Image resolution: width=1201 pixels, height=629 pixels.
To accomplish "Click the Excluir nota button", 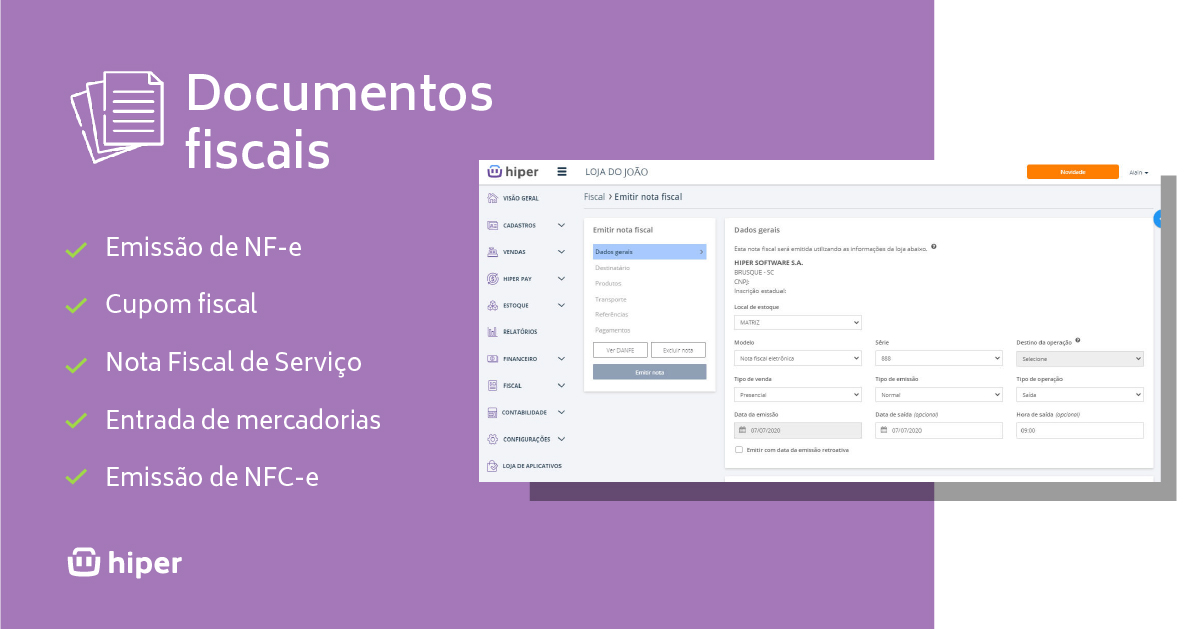I will [x=678, y=350].
